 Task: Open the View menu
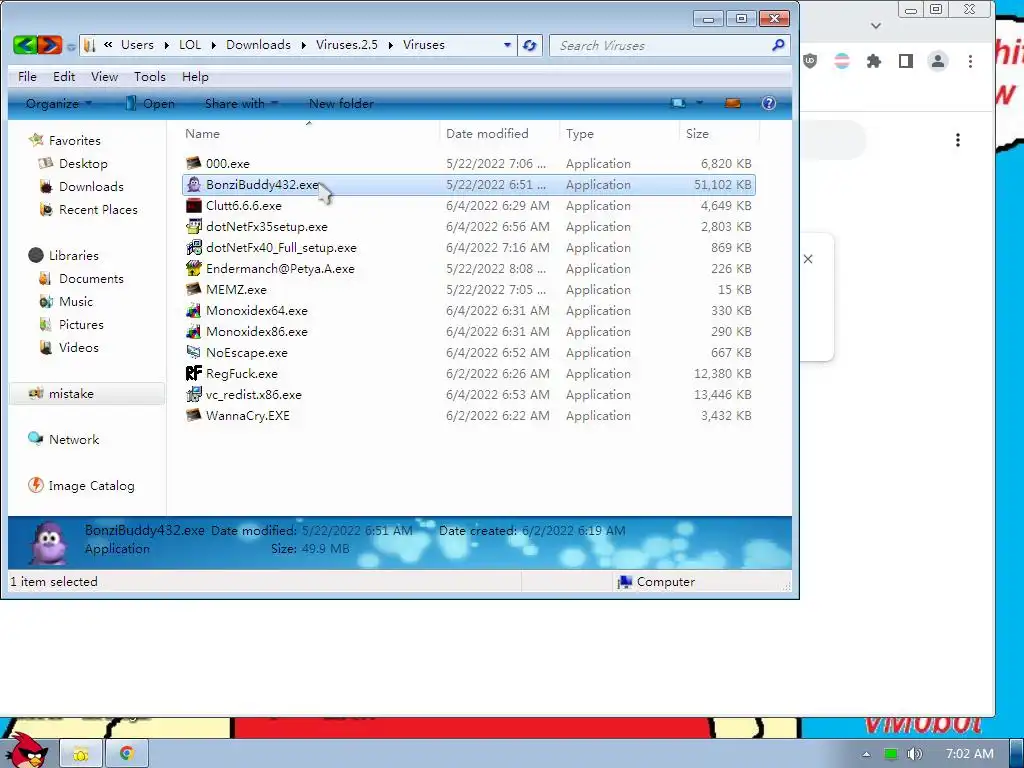click(104, 76)
